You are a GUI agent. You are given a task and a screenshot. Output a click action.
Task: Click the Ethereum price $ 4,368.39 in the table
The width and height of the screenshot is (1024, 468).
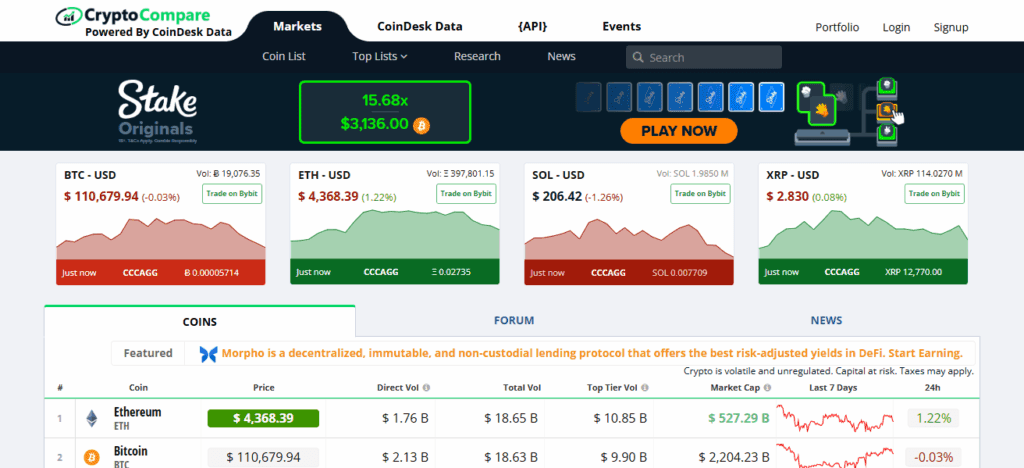(x=263, y=418)
